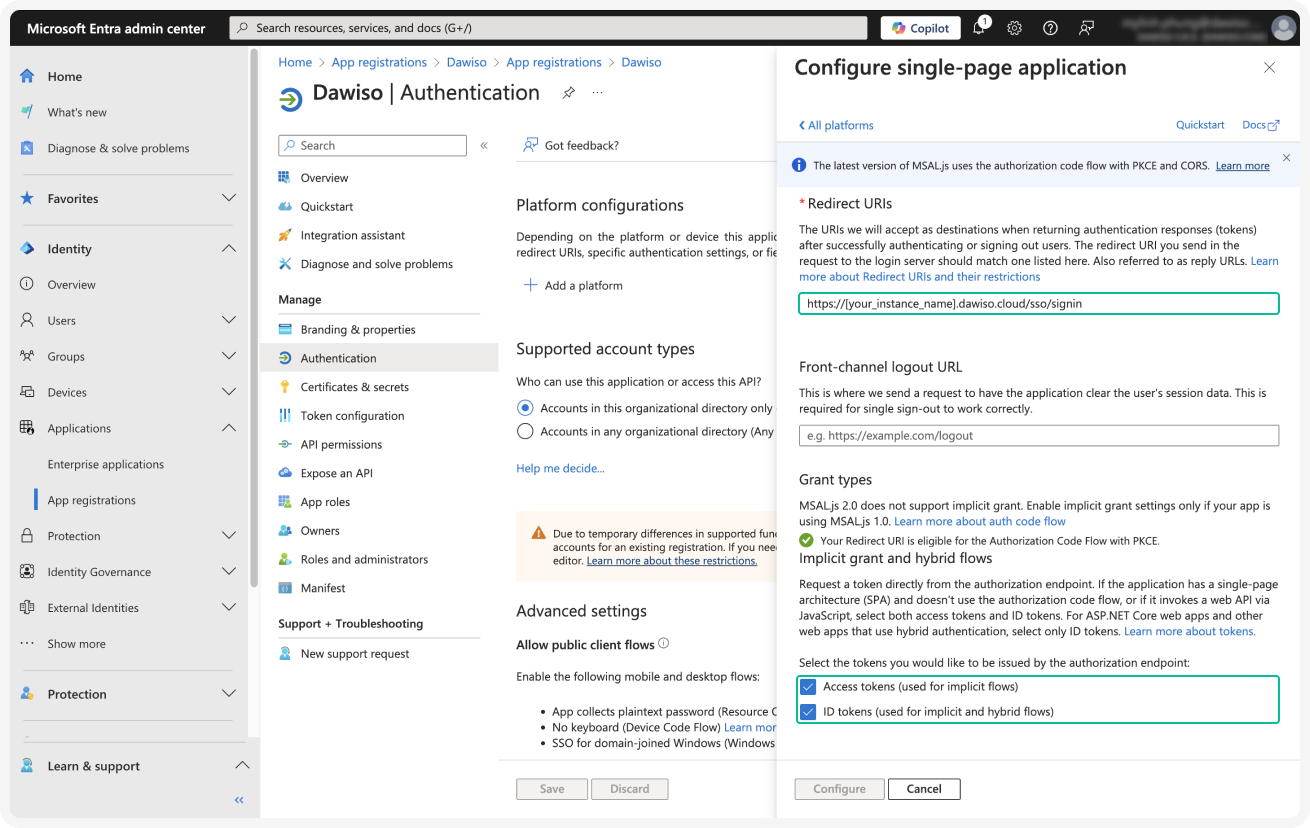The image size is (1310, 828).
Task: Click the Diagnose & solve problems sidebar icon
Action: point(27,148)
